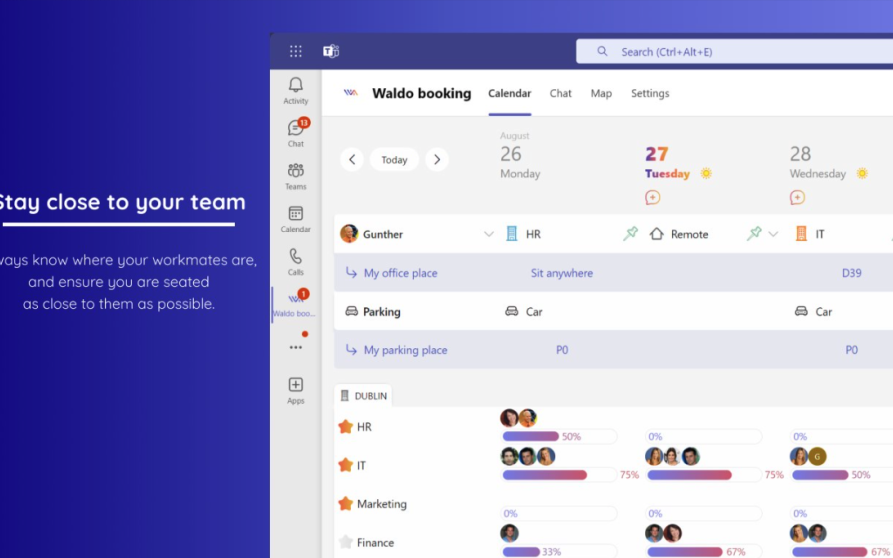Open the app launcher grid icon
The image size is (893, 558).
coord(296,51)
